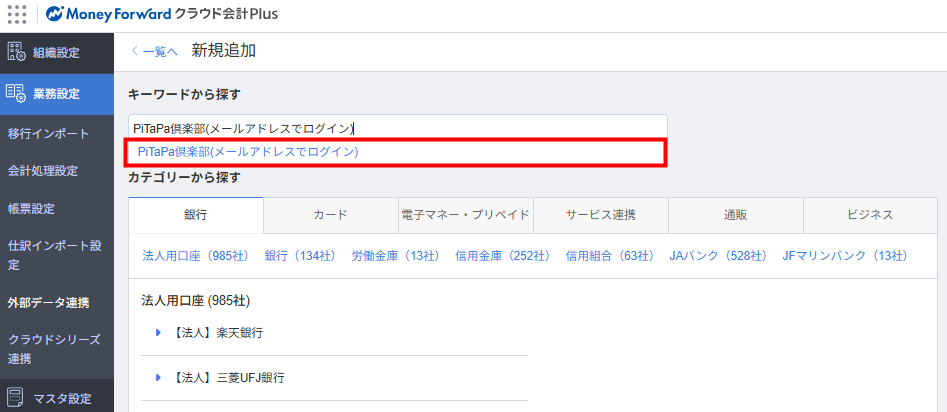Click the keyword search input field
Image resolution: width=947 pixels, height=412 pixels.
(397, 127)
